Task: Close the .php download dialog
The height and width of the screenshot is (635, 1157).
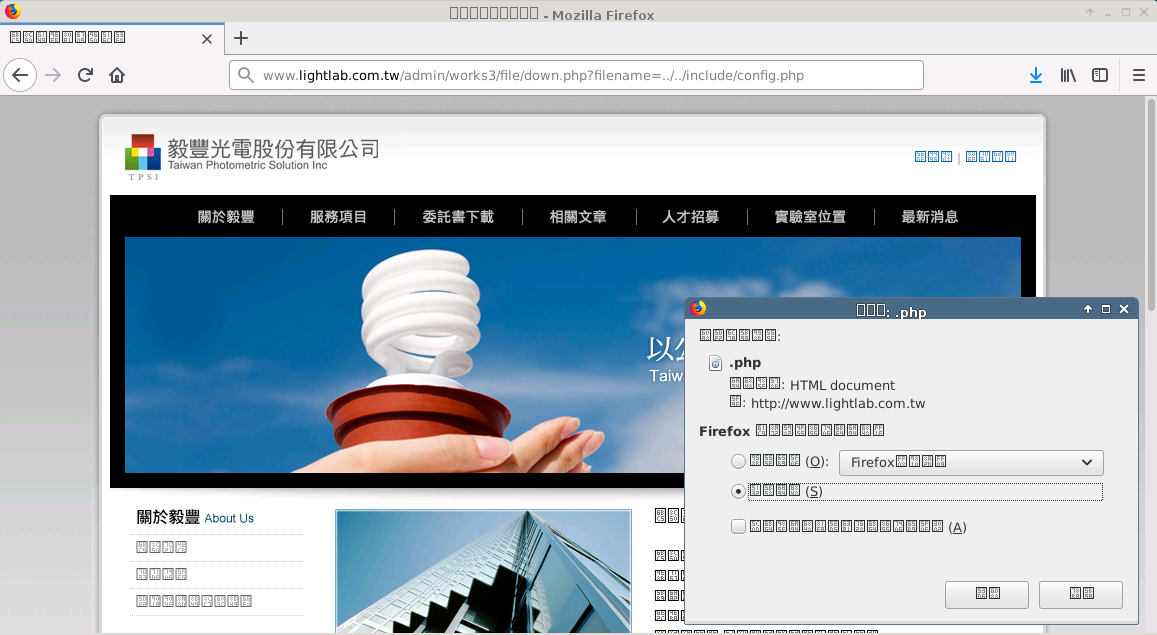Action: [1124, 309]
